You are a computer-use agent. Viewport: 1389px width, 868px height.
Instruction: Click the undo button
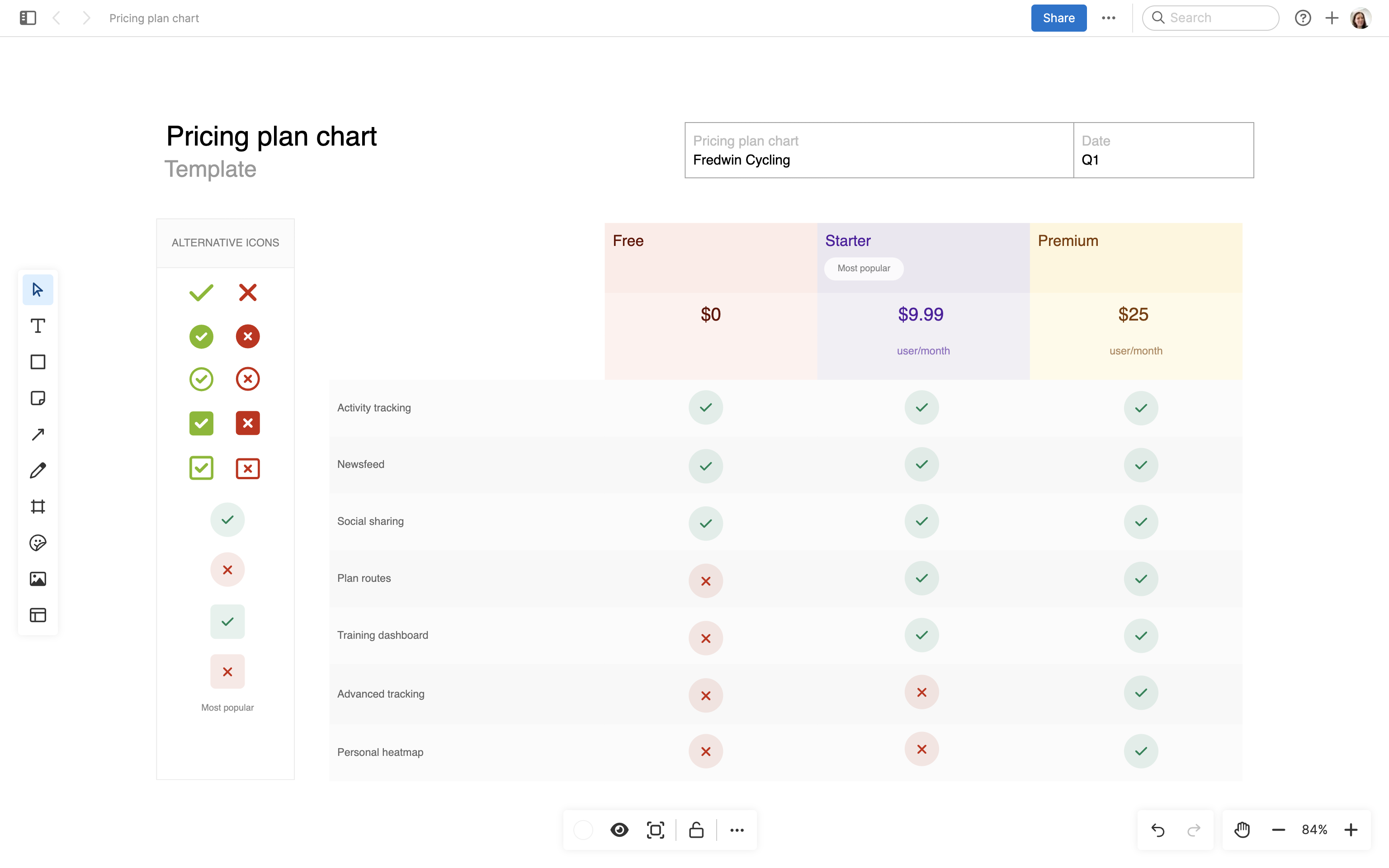(1157, 830)
